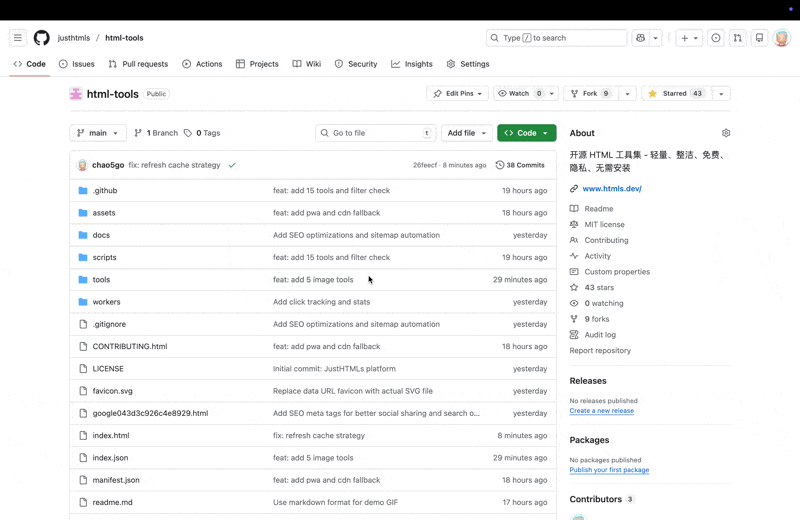This screenshot has height=520, width=800.
Task: Open the www.htmls.dev website link
Action: [x=612, y=188]
